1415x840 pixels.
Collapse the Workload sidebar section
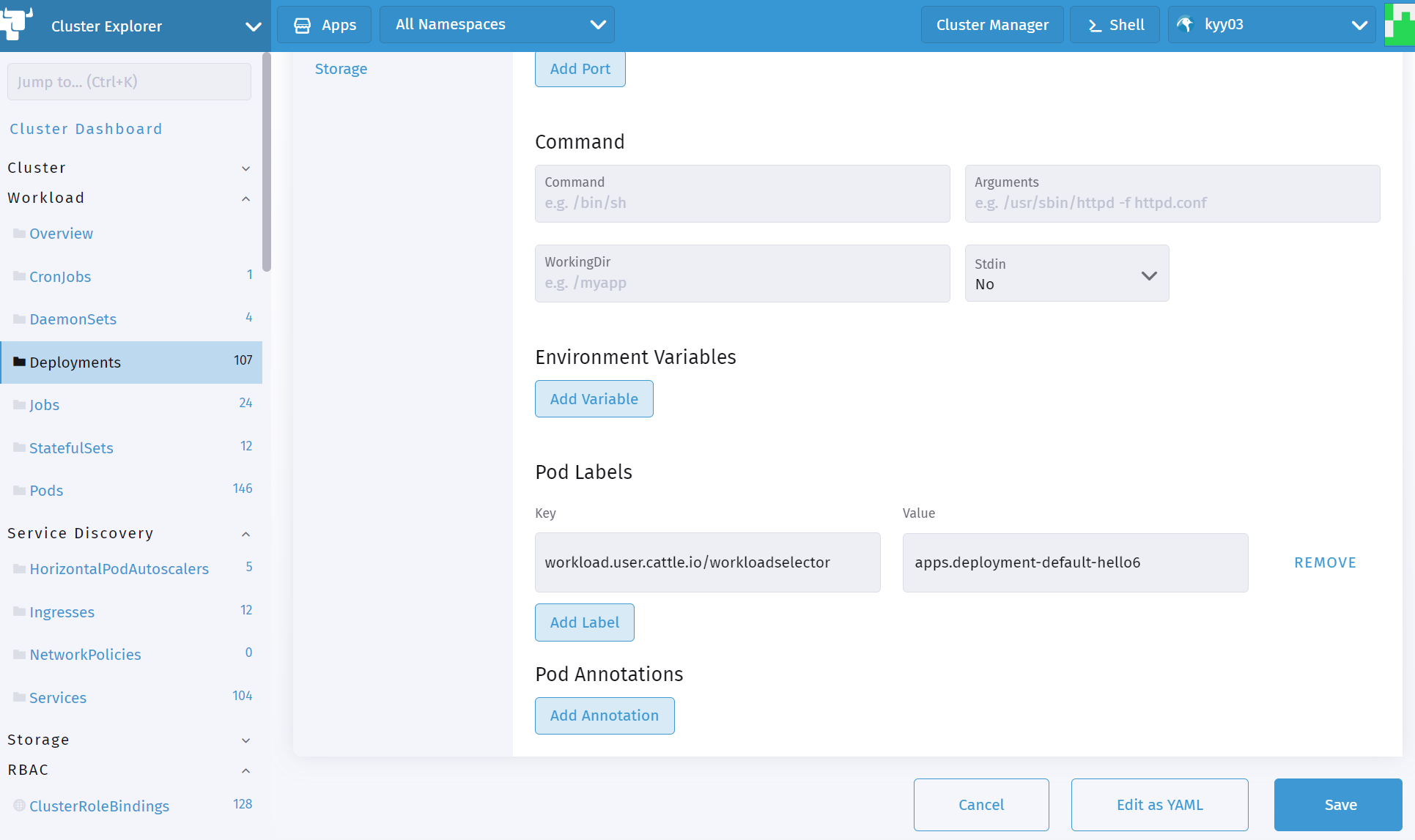246,198
